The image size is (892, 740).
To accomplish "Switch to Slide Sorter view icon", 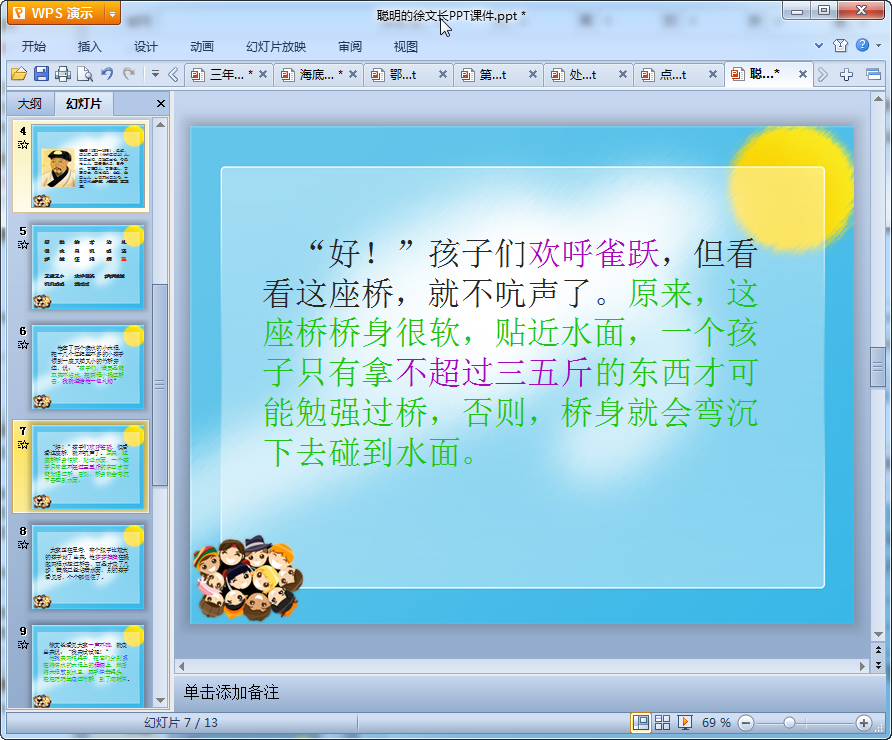I will pyautogui.click(x=663, y=723).
